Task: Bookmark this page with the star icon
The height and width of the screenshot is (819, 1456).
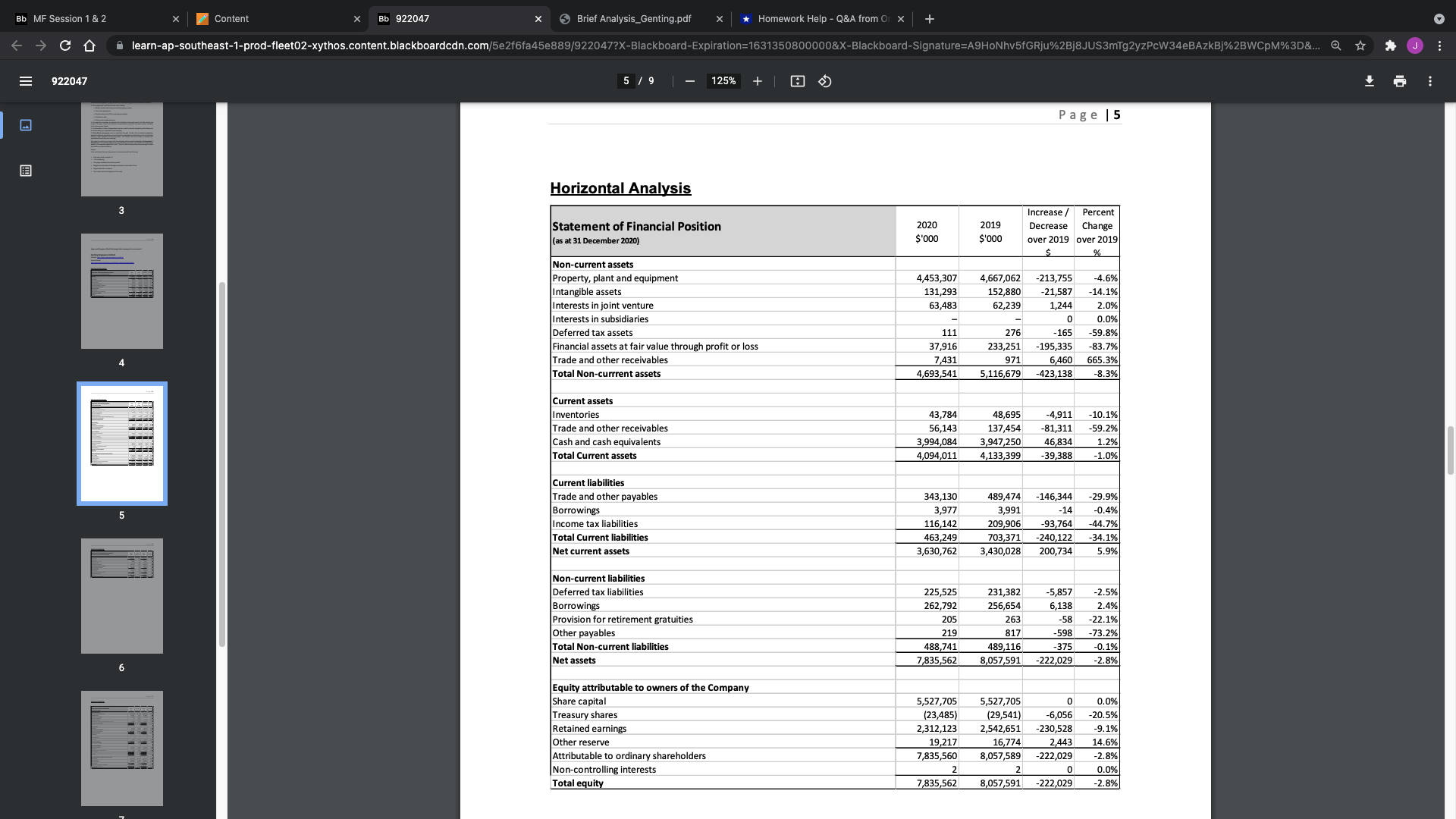Action: (1360, 45)
